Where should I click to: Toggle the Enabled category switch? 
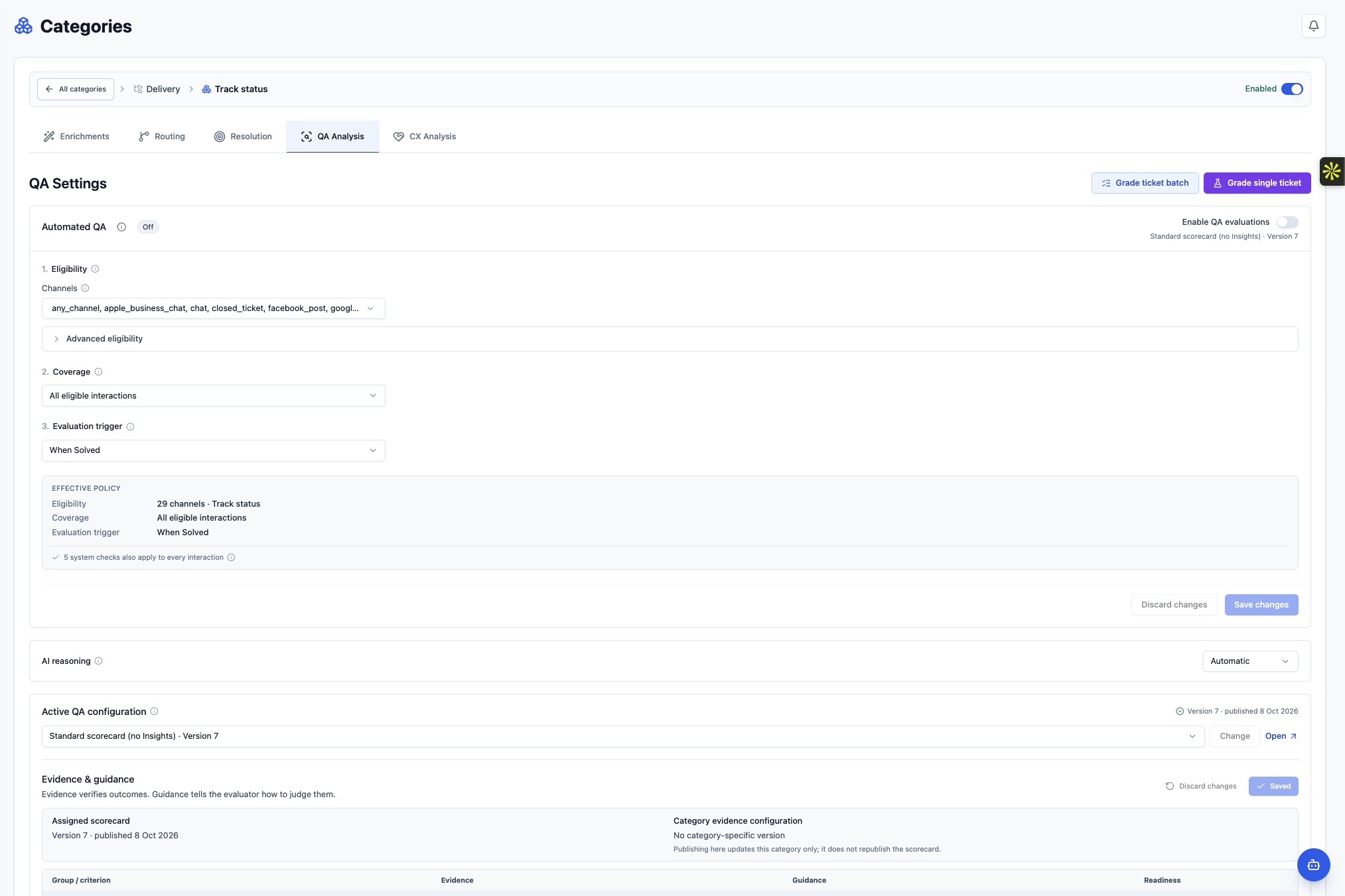click(x=1292, y=89)
